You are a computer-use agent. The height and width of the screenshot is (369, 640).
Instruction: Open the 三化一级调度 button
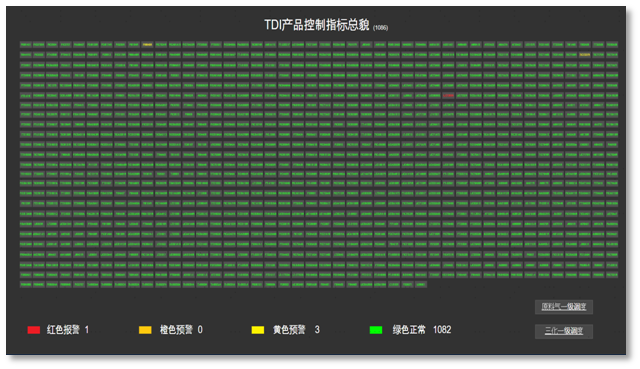pos(564,331)
